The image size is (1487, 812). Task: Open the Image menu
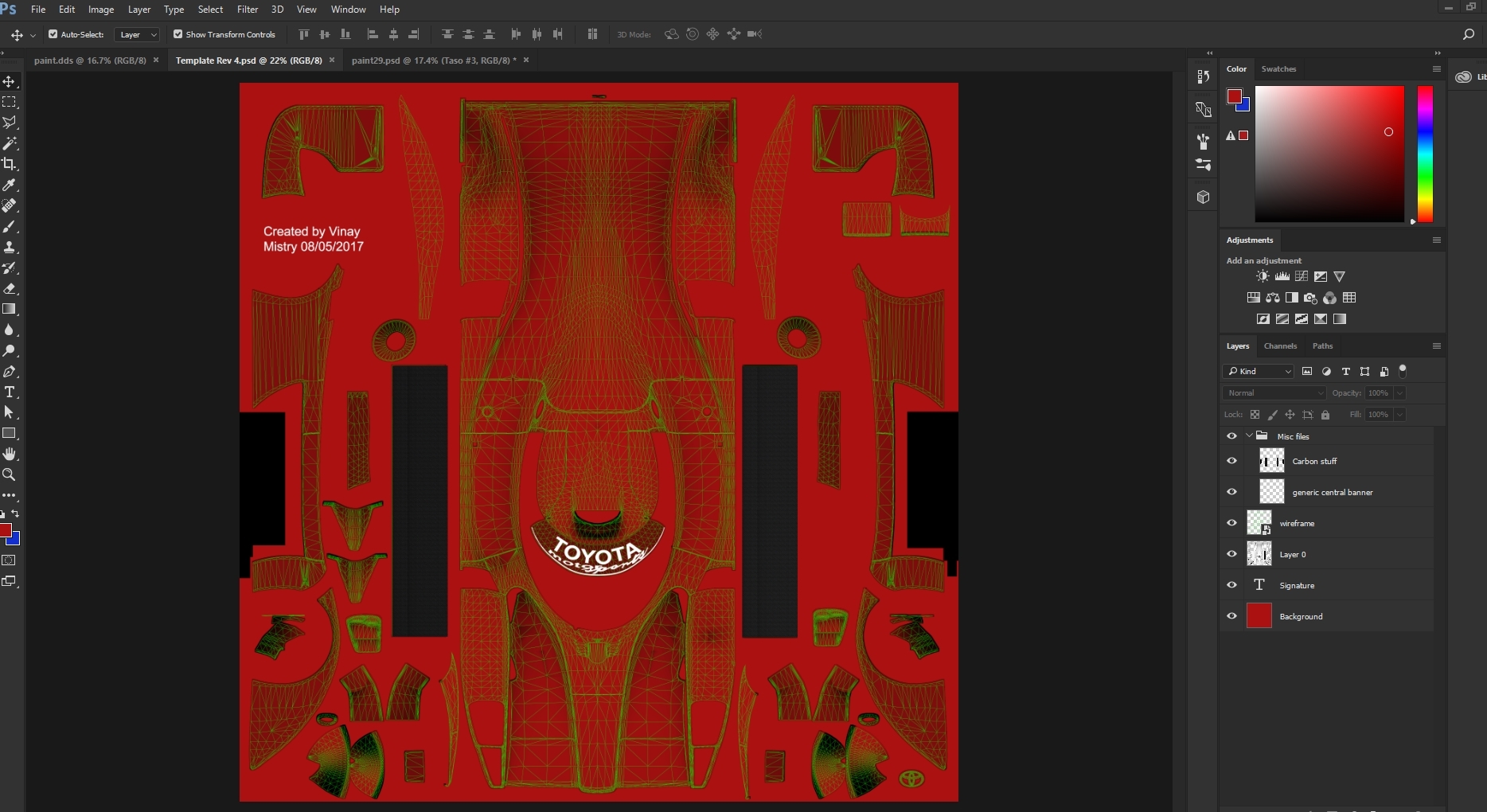(101, 10)
